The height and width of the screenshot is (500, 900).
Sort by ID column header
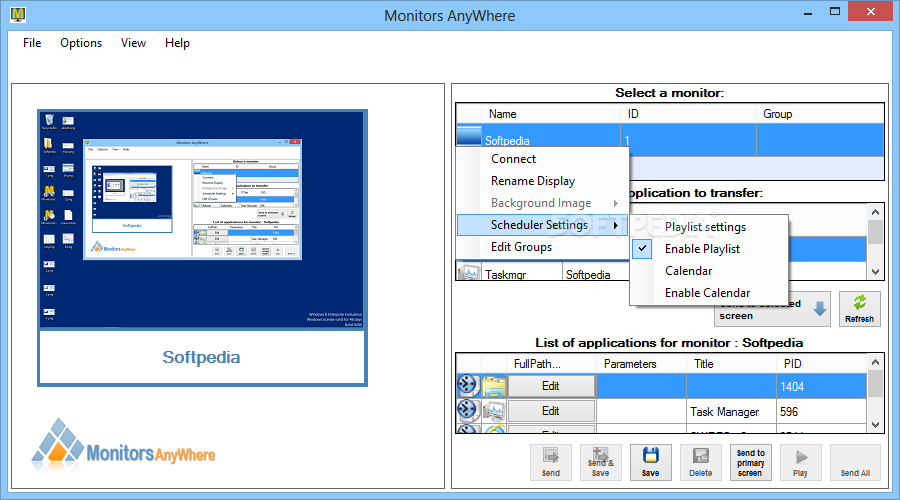click(688, 114)
